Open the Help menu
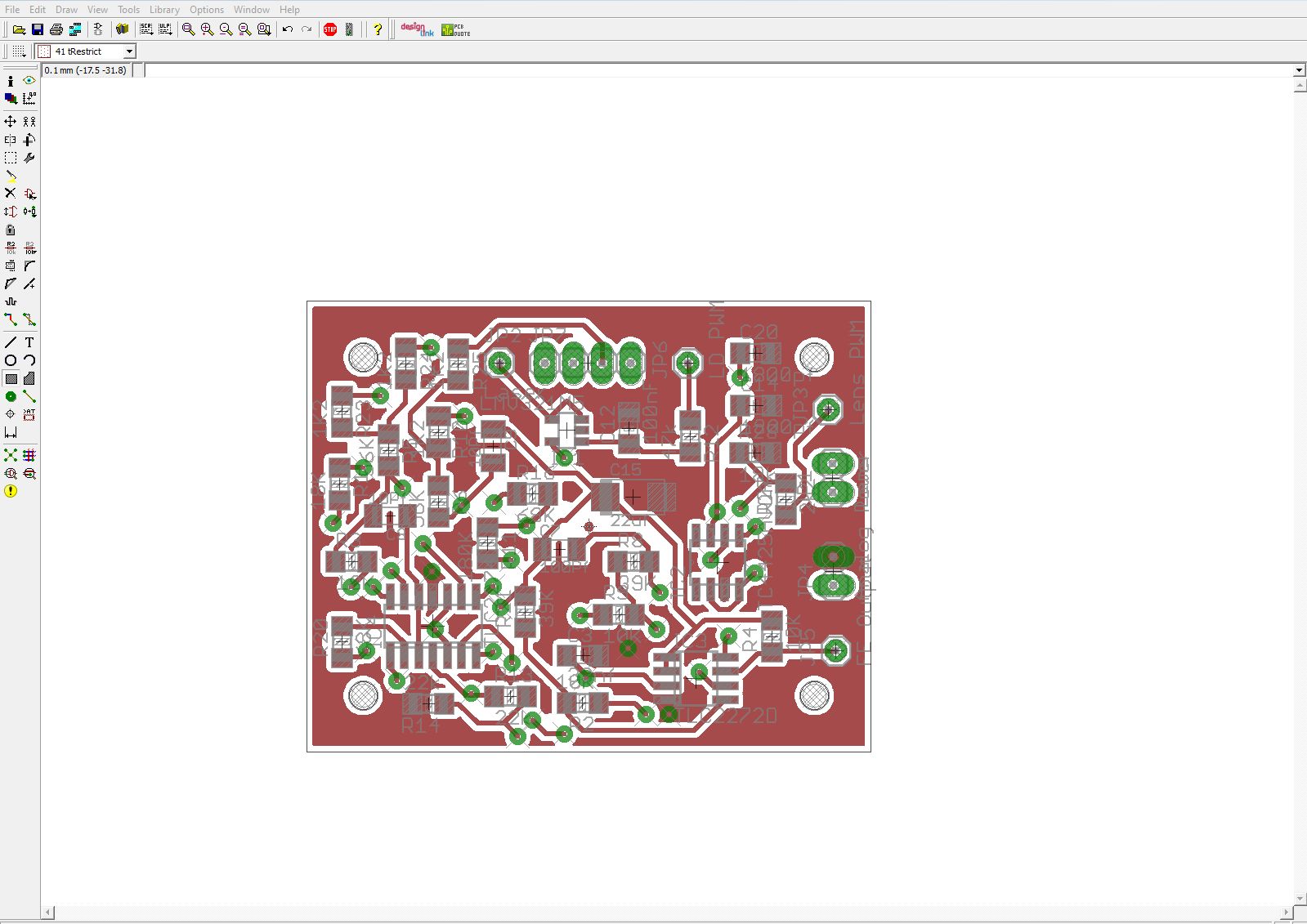 pyautogui.click(x=289, y=10)
